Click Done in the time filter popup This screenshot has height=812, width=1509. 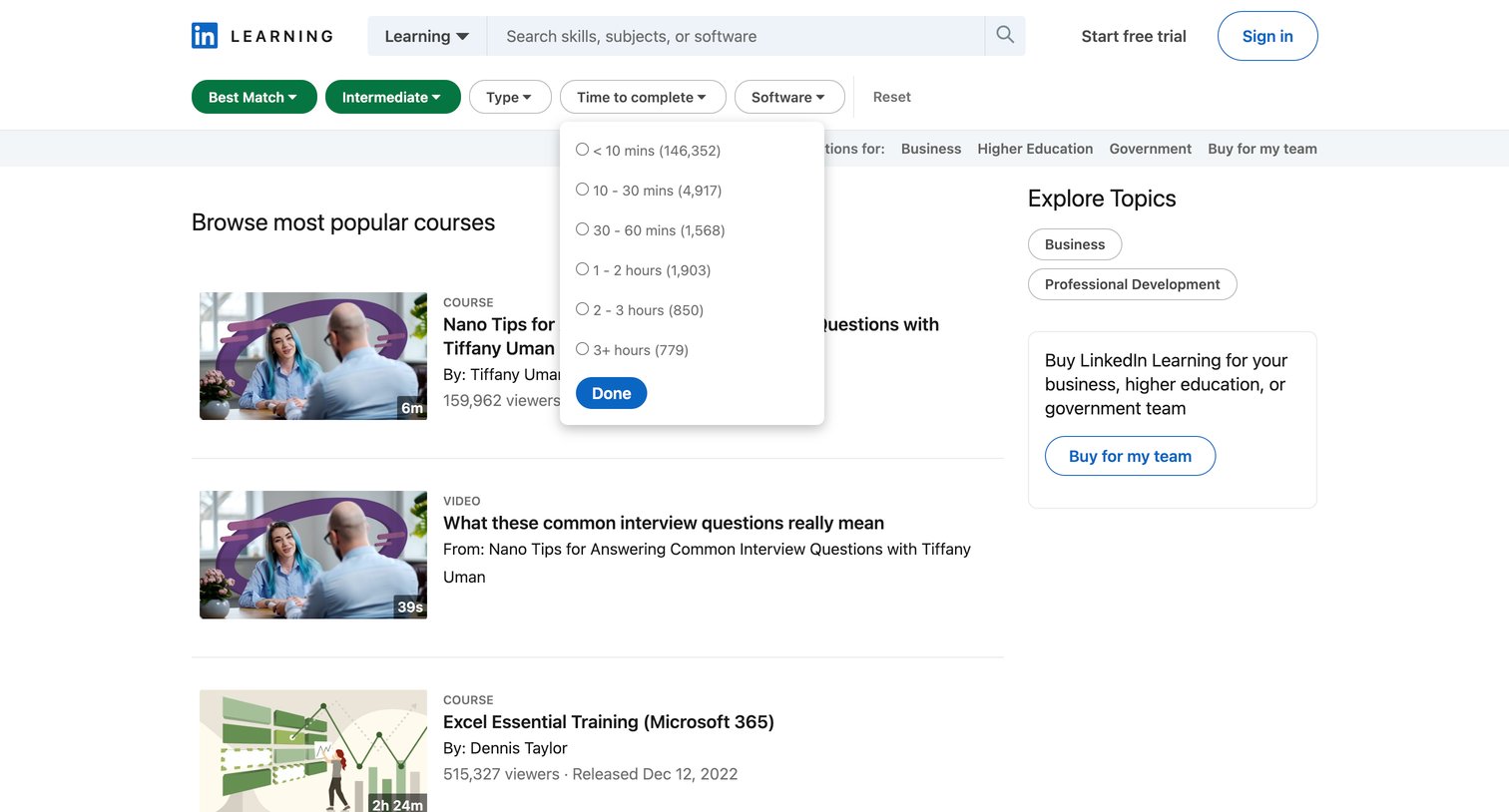coord(611,393)
